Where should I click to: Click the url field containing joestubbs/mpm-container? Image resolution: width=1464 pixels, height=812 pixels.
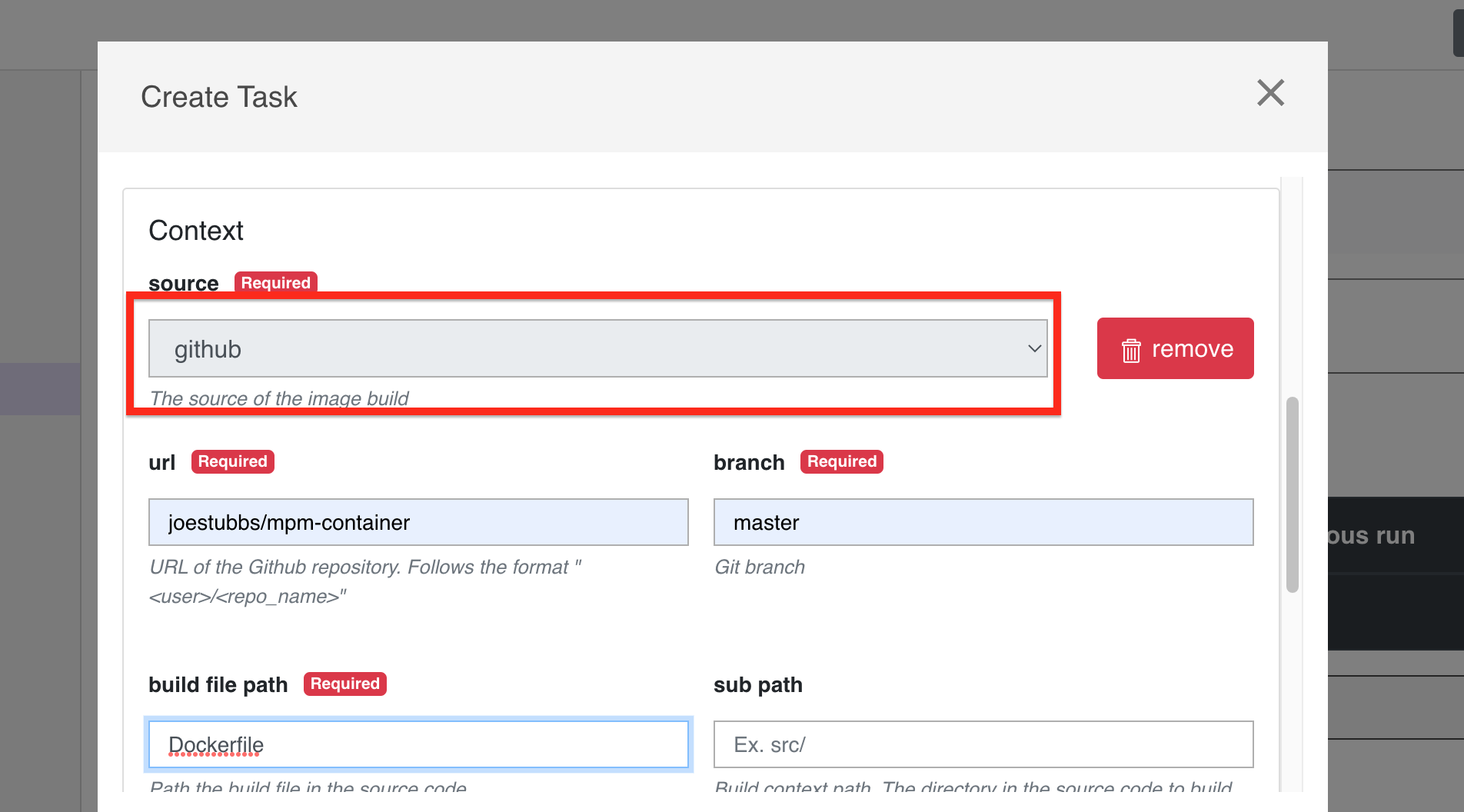[418, 522]
